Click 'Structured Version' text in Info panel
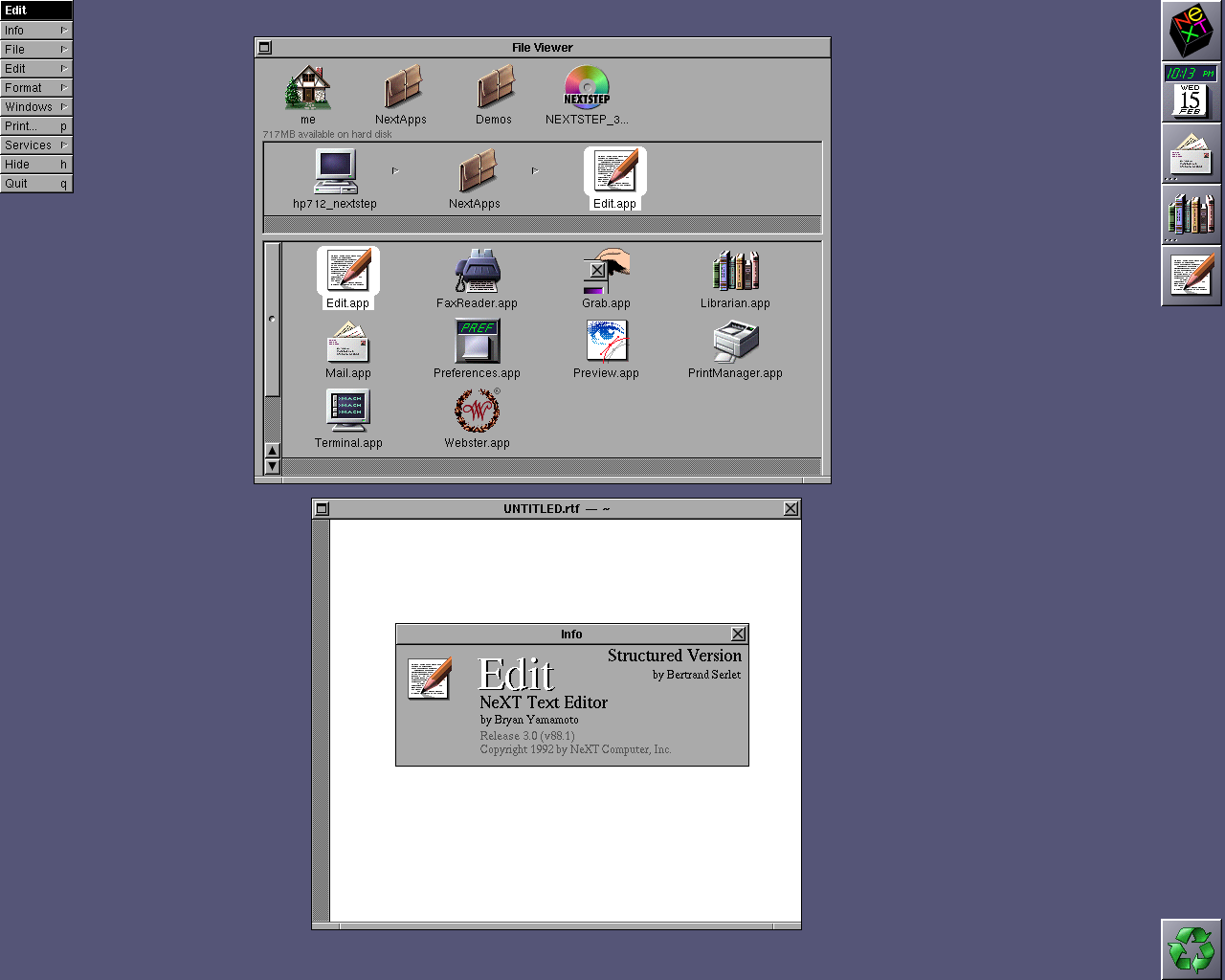Screen dimensions: 1225x980 pos(675,656)
